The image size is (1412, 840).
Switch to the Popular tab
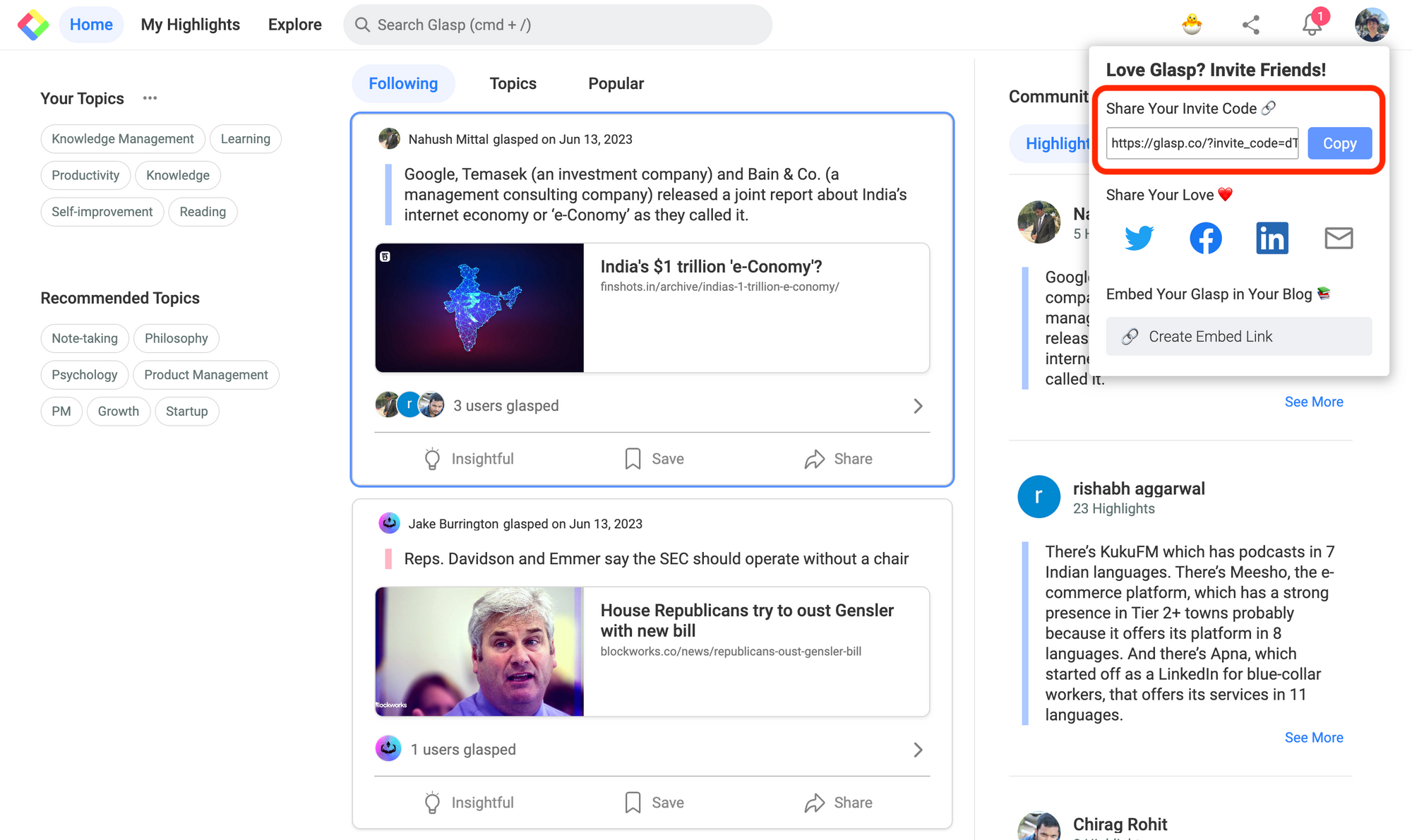click(x=616, y=83)
